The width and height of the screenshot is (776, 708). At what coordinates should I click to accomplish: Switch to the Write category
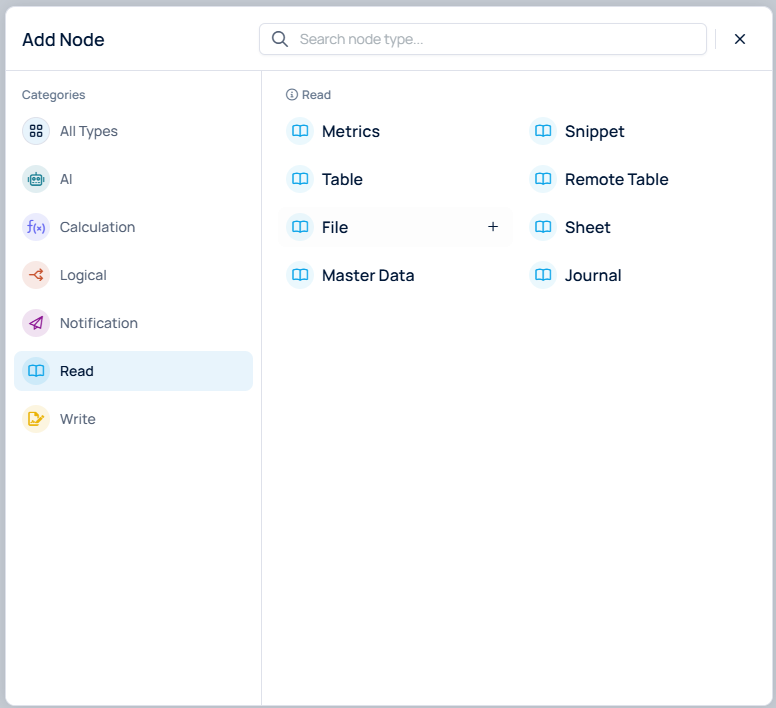(78, 419)
